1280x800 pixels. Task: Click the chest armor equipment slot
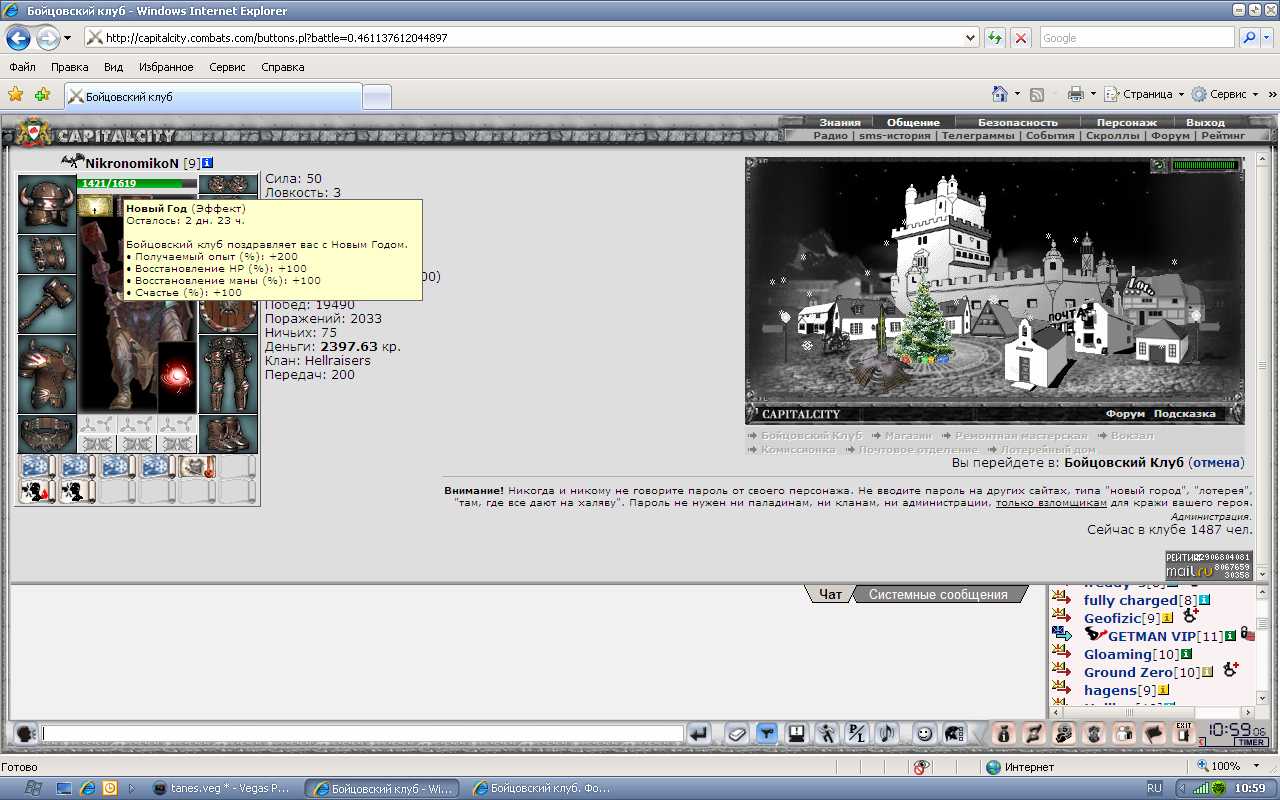click(x=47, y=374)
